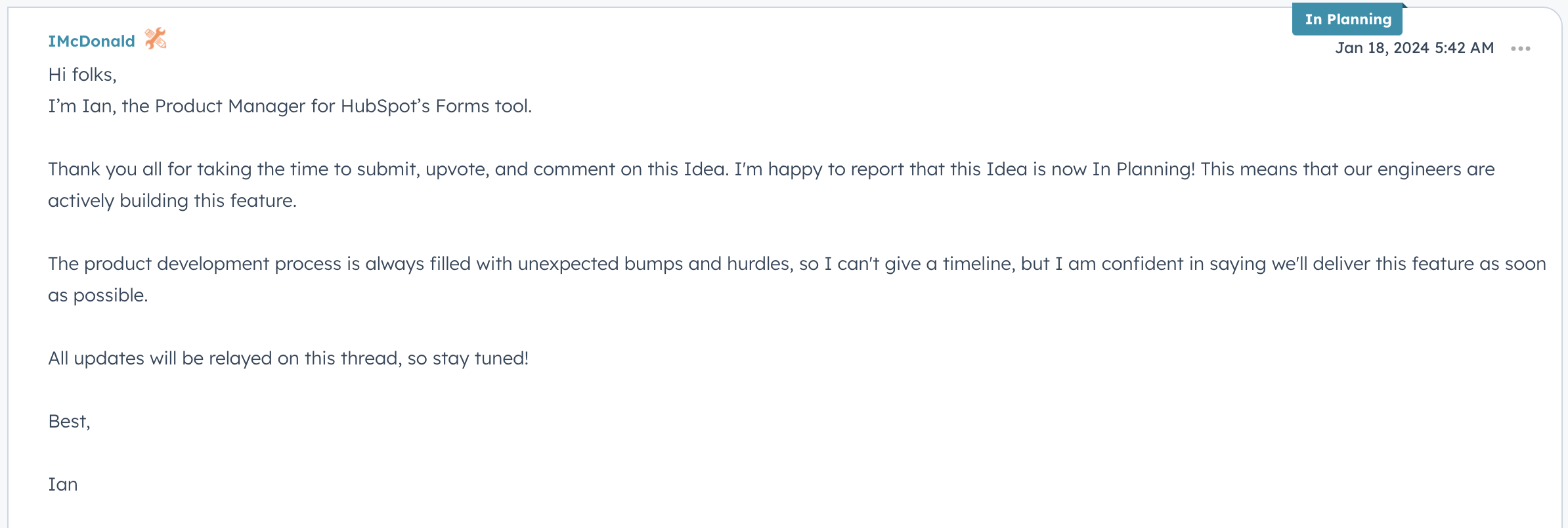Click the "as possible." text line
The width and height of the screenshot is (1568, 528).
[98, 296]
